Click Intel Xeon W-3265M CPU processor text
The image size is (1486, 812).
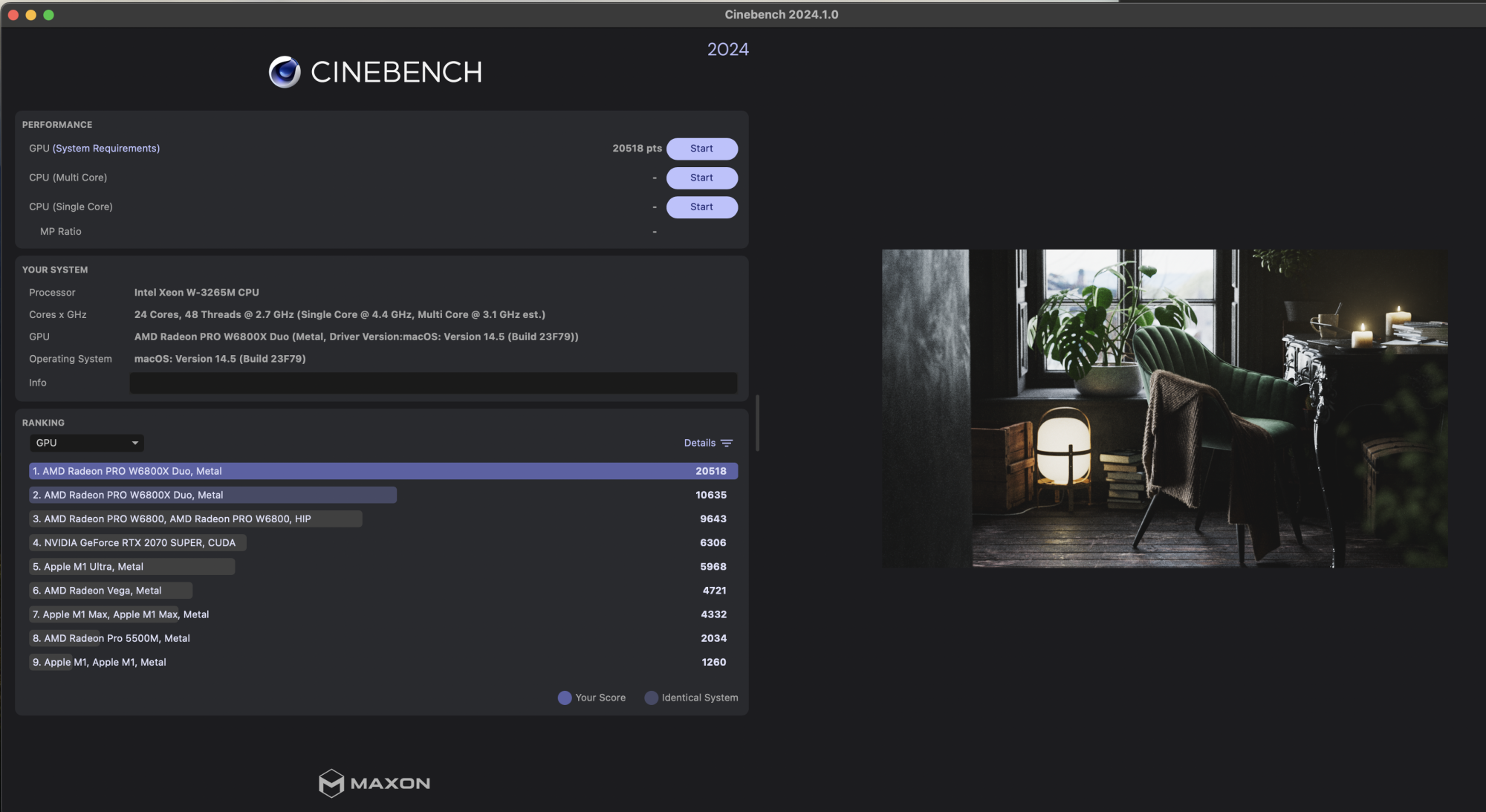pos(197,293)
